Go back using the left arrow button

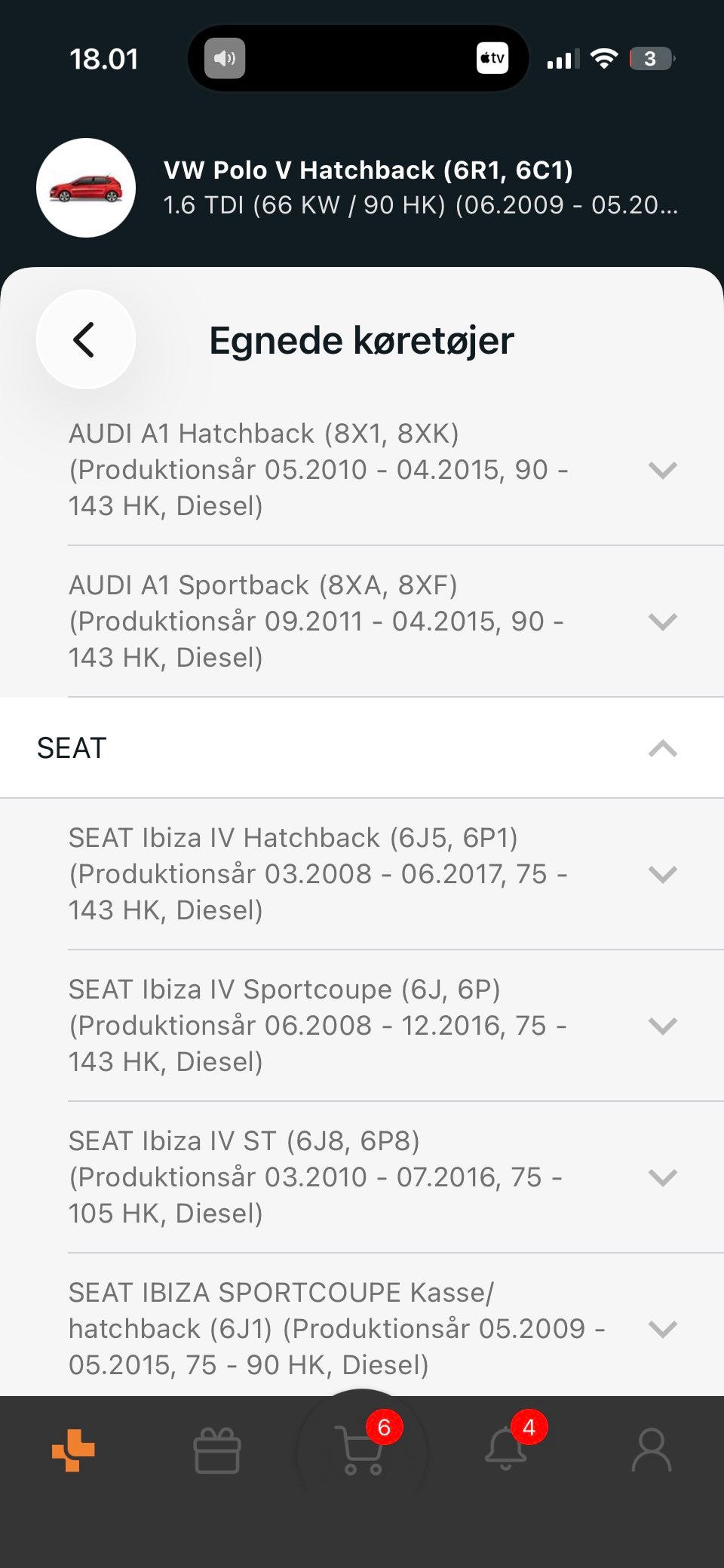[85, 339]
